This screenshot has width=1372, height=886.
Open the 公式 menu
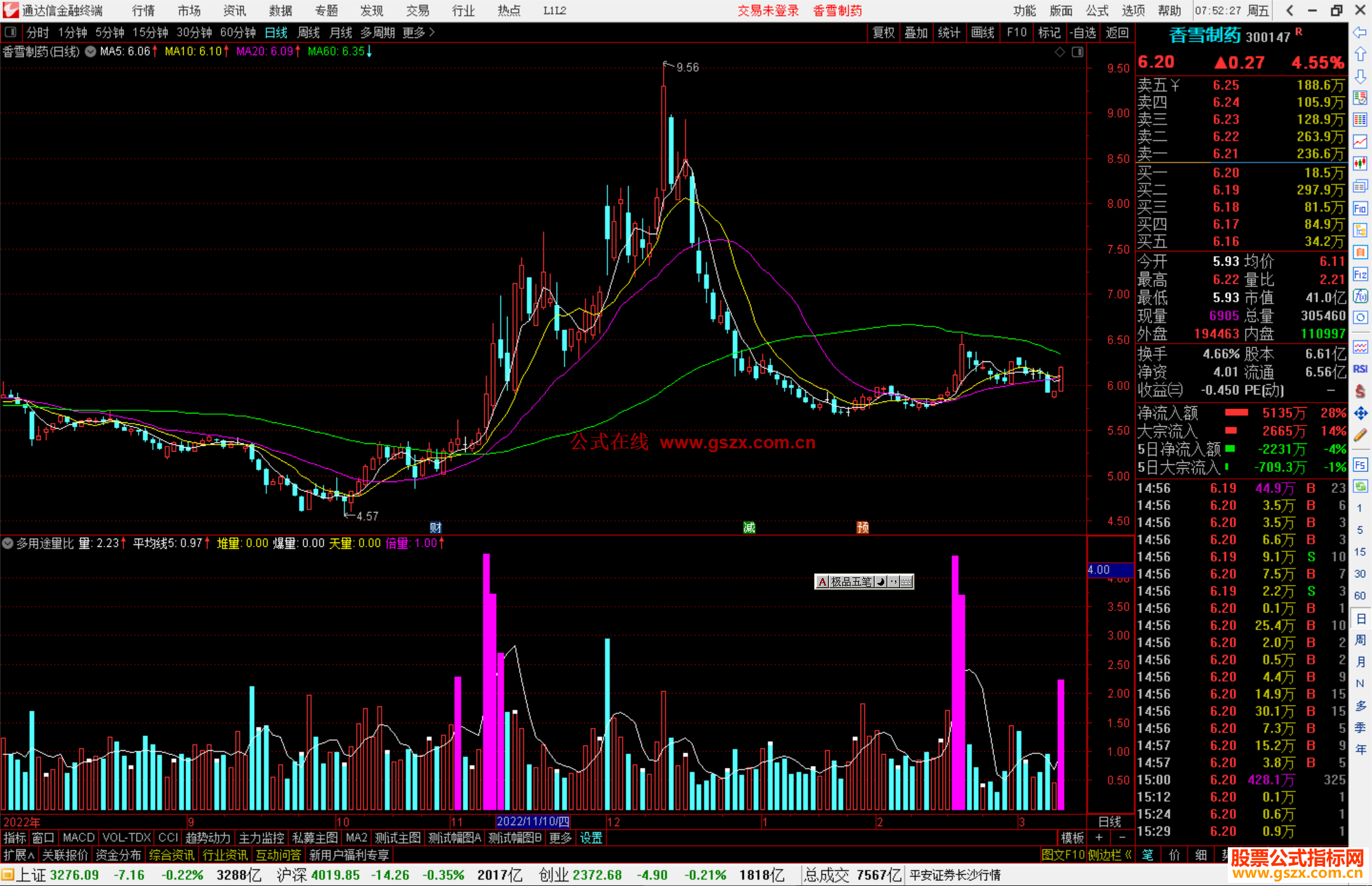point(1097,11)
